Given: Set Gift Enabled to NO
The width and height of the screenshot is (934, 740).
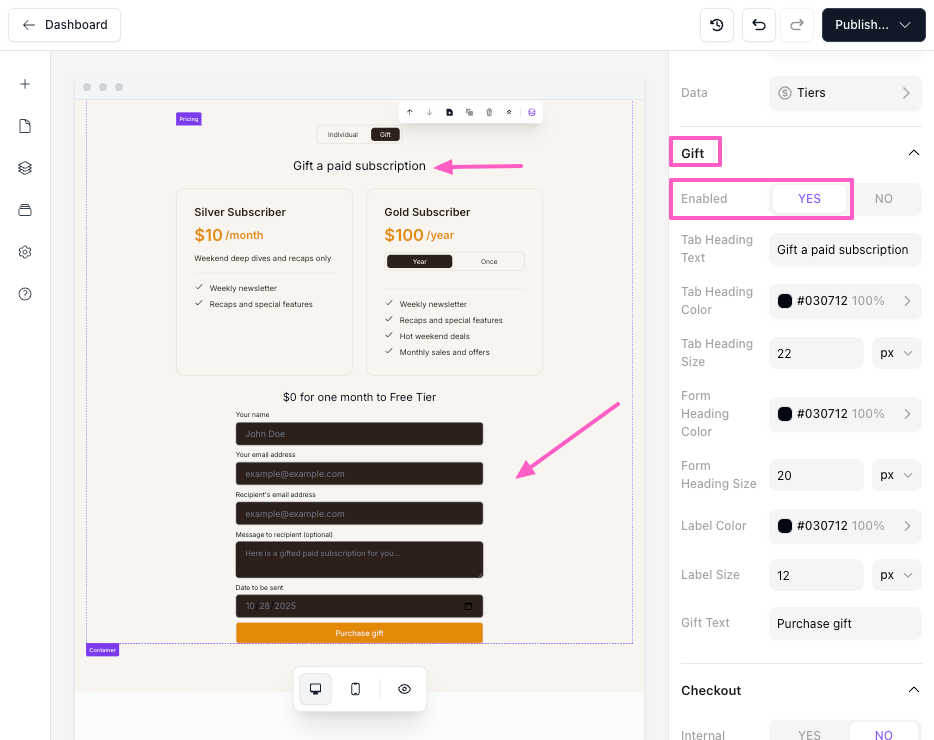Looking at the screenshot, I should click(883, 199).
